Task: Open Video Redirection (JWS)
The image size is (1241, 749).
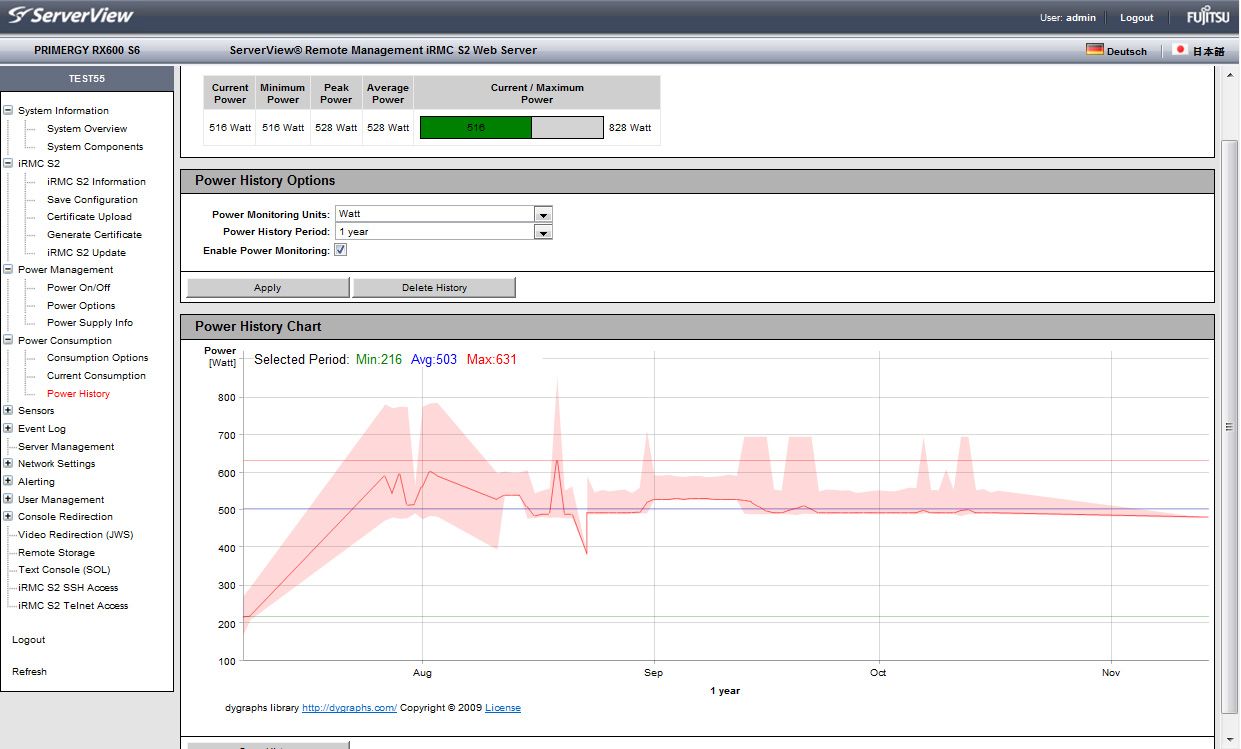Action: click(x=75, y=535)
